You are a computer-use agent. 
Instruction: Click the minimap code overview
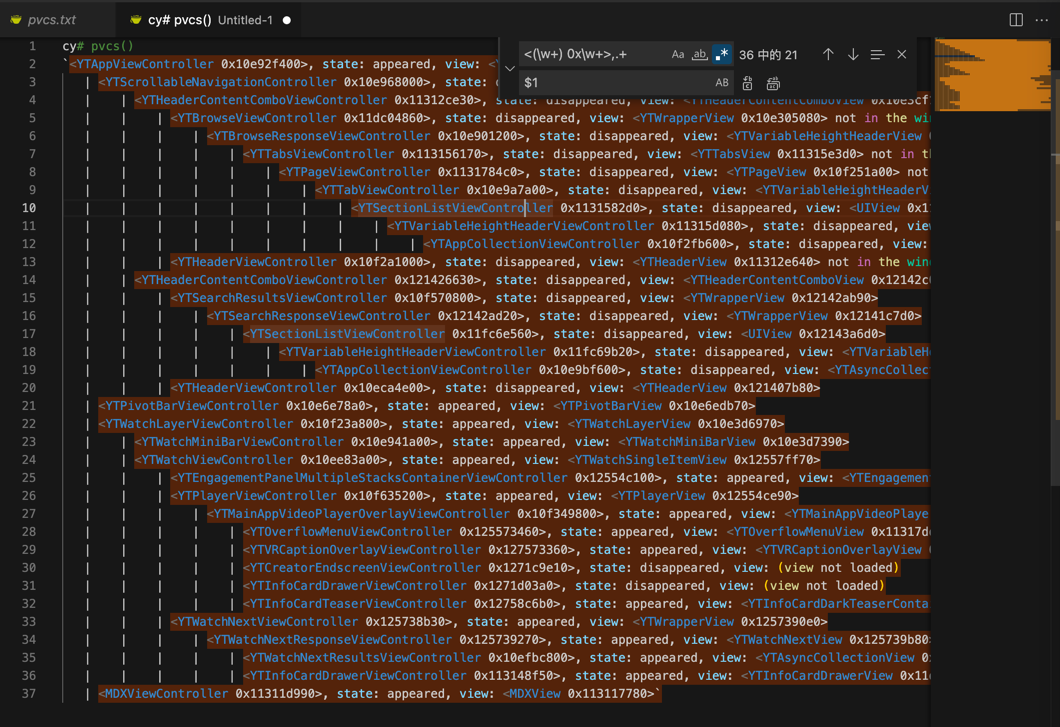[992, 74]
